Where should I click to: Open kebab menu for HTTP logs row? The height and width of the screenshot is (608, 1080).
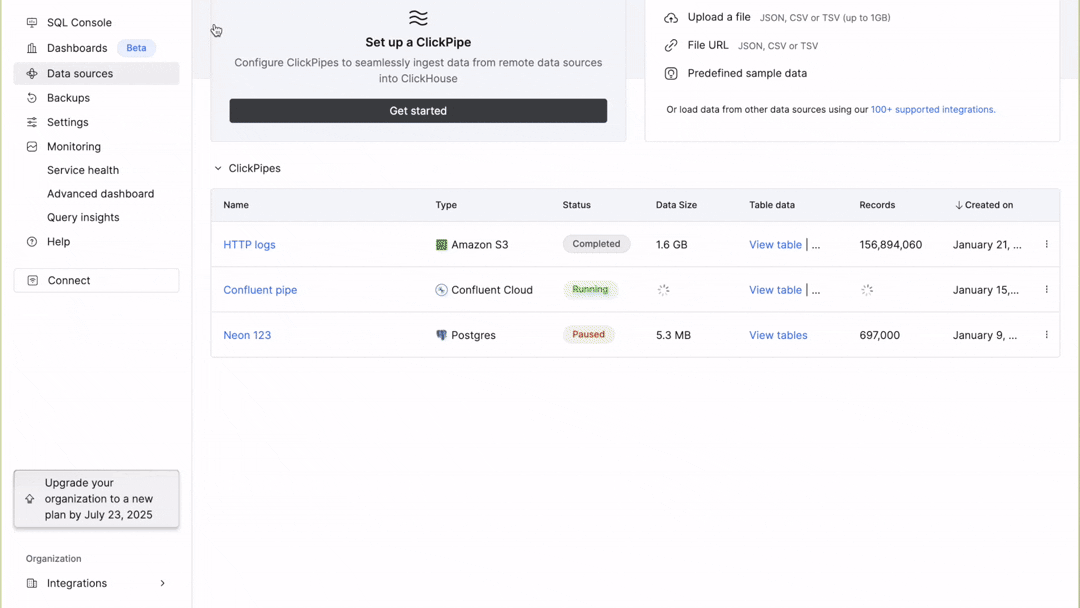tap(1046, 244)
